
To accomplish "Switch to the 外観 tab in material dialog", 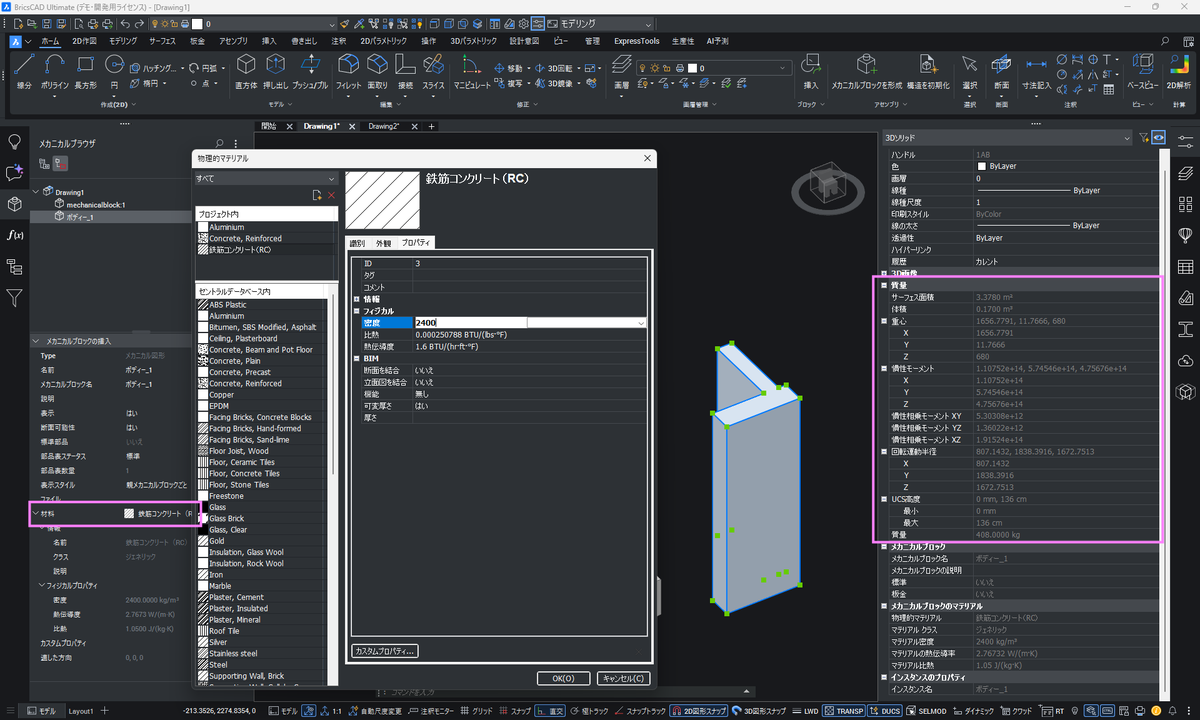I will tap(384, 243).
